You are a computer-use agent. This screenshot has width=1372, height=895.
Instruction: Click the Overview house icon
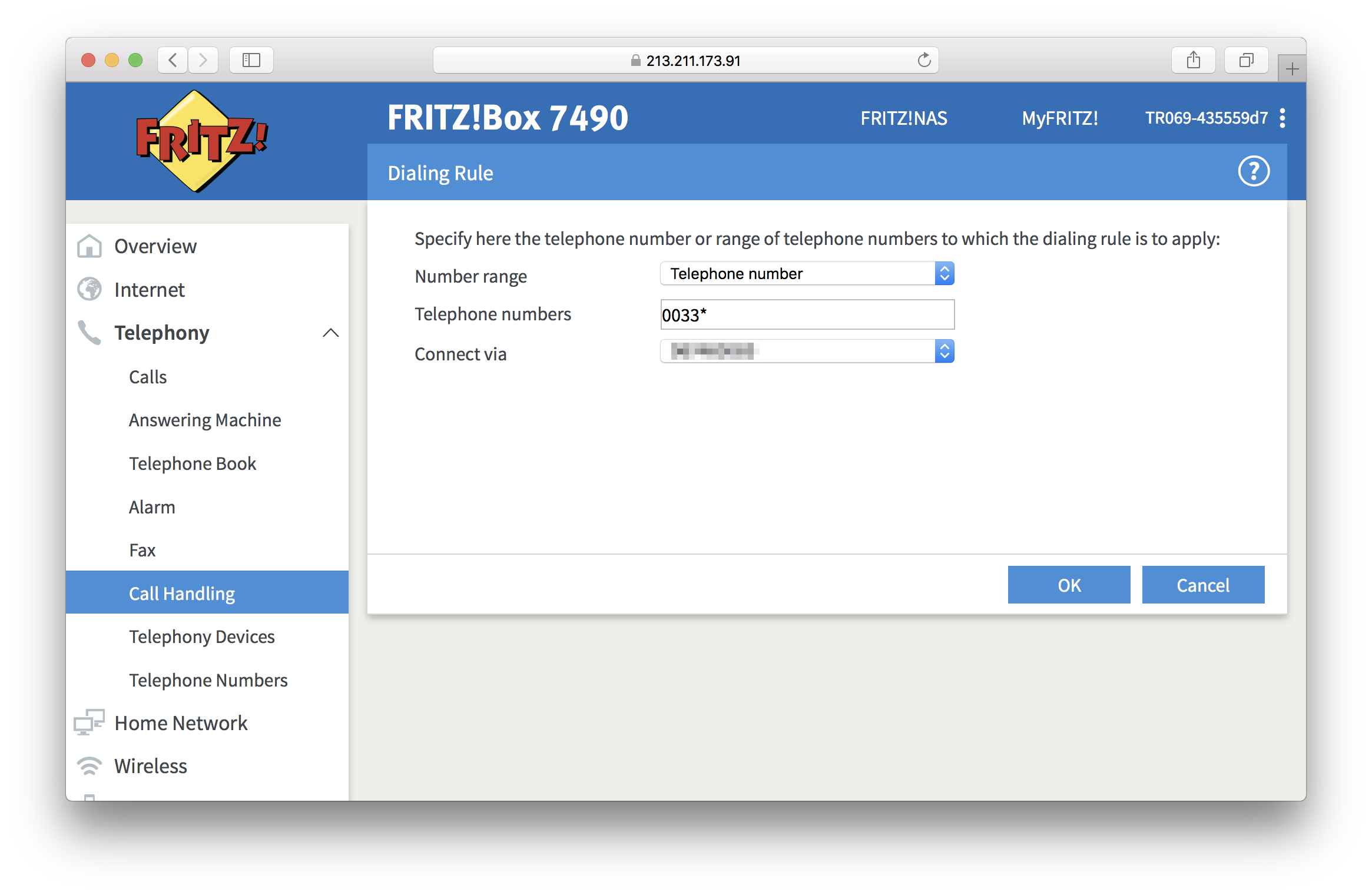[89, 246]
